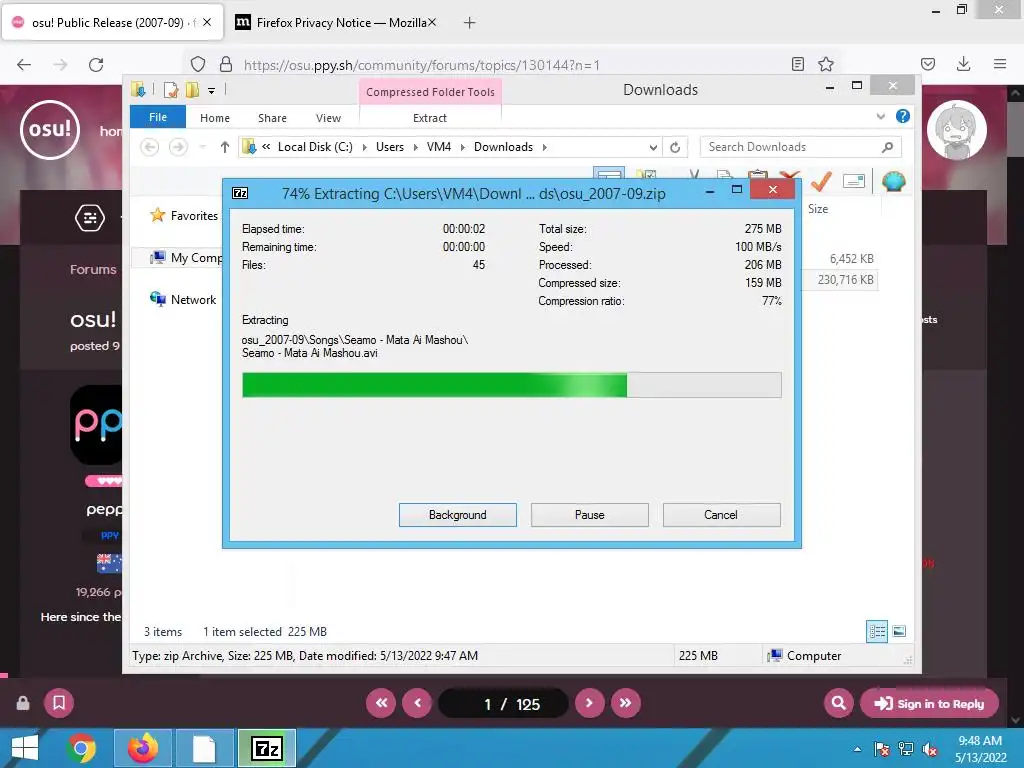Click the Firefox URL address field
Image resolution: width=1024 pixels, height=768 pixels.
[x=509, y=65]
